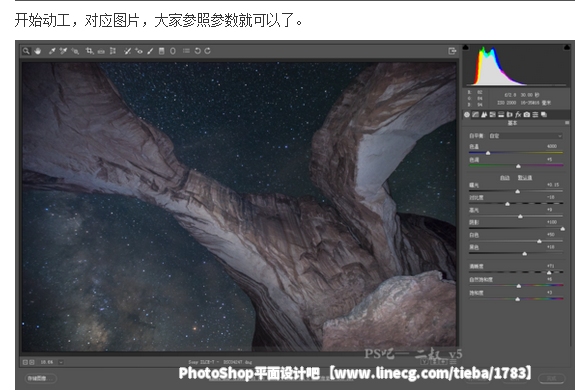587x392 pixels.
Task: Toggle shadow clipping warning in histogram
Action: (x=466, y=47)
